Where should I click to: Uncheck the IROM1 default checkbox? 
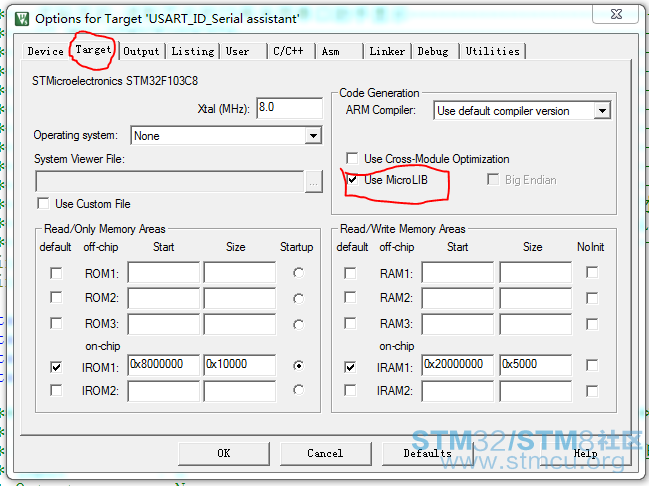56,367
